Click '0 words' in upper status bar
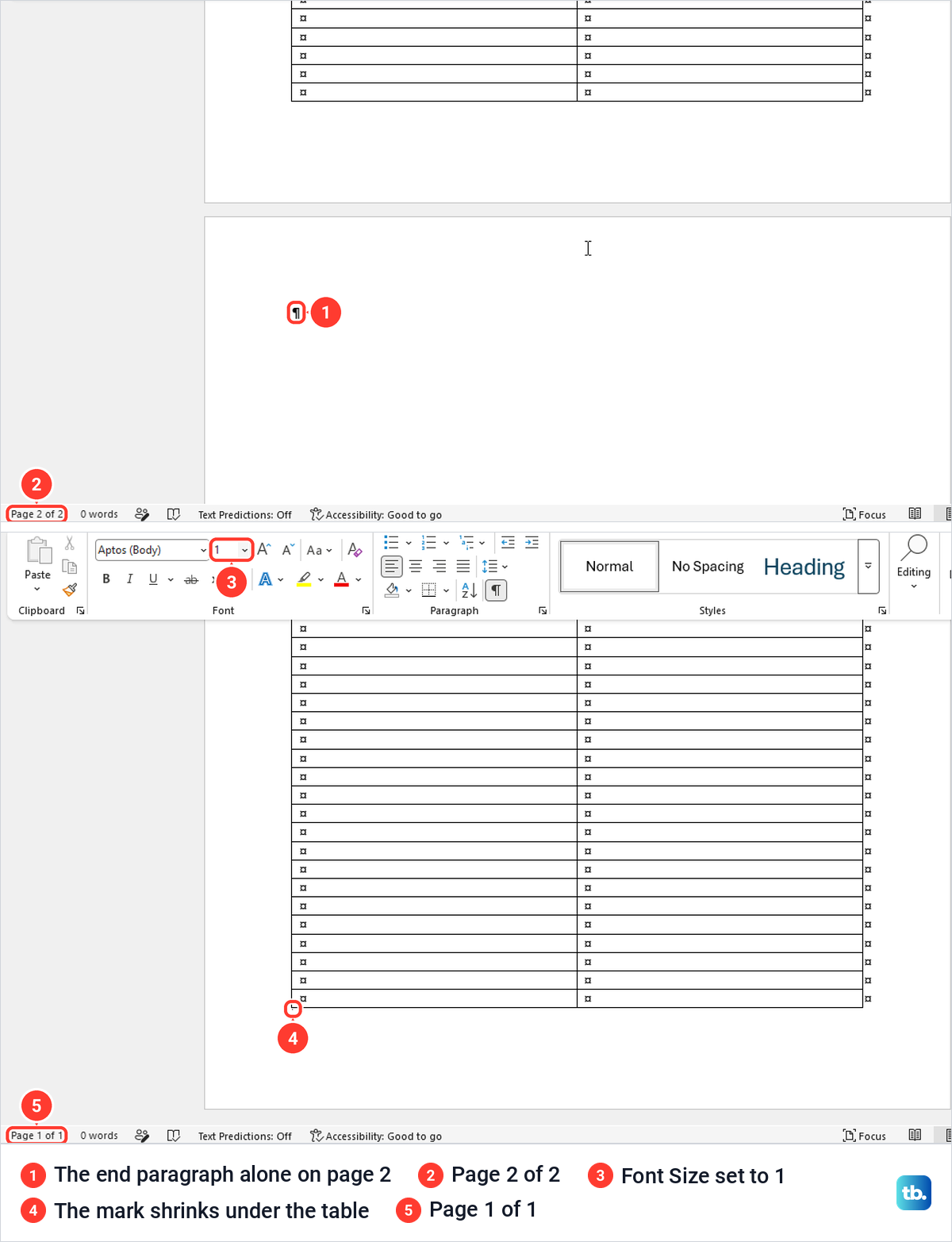Image resolution: width=952 pixels, height=1242 pixels. point(99,514)
